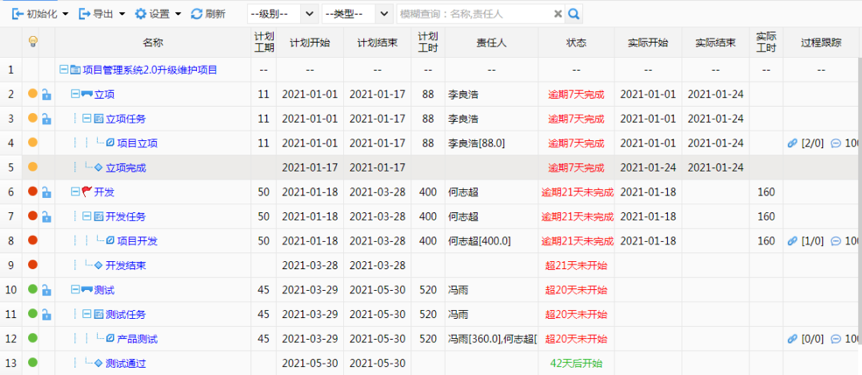Click the 责任人 column header

491,43
